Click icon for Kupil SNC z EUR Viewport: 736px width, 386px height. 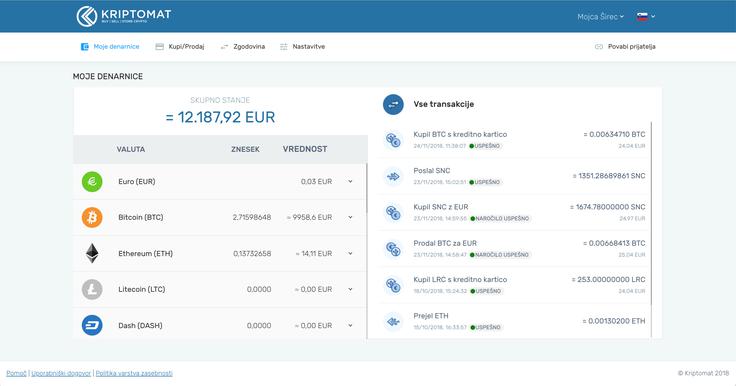393,213
